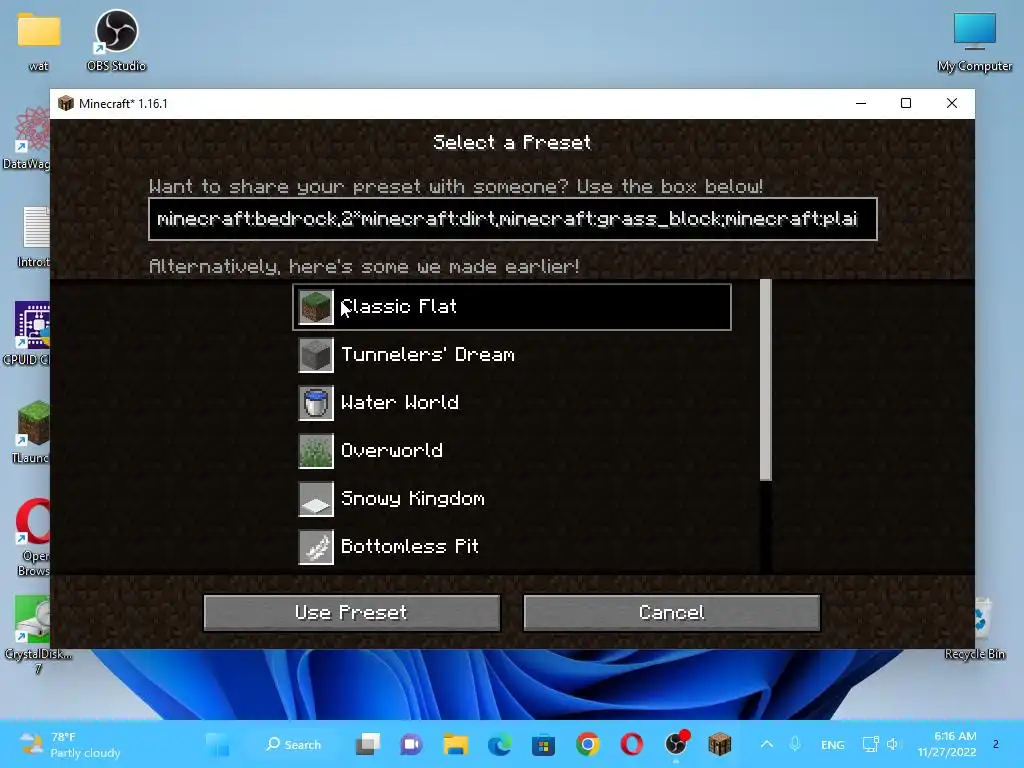
Task: Click the preset list scrollbar thumb
Action: tap(766, 380)
